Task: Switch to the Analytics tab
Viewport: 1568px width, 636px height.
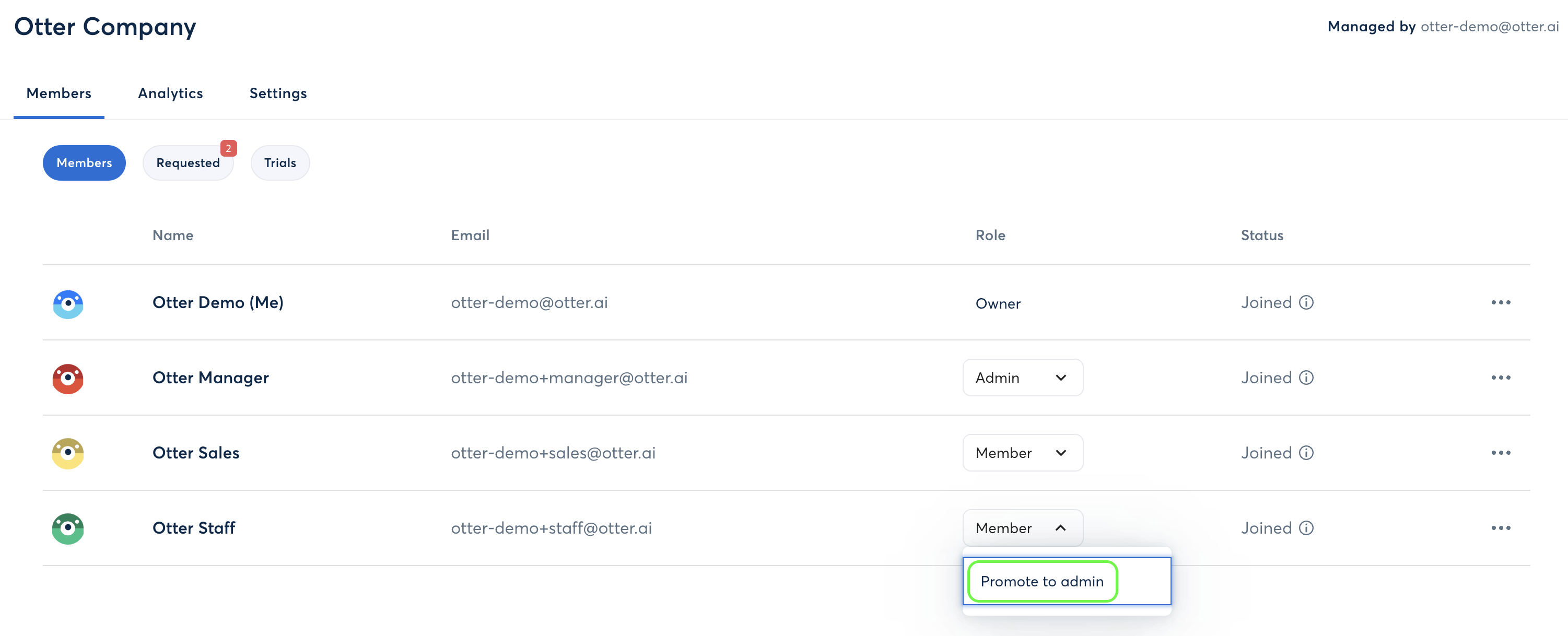Action: [x=170, y=93]
